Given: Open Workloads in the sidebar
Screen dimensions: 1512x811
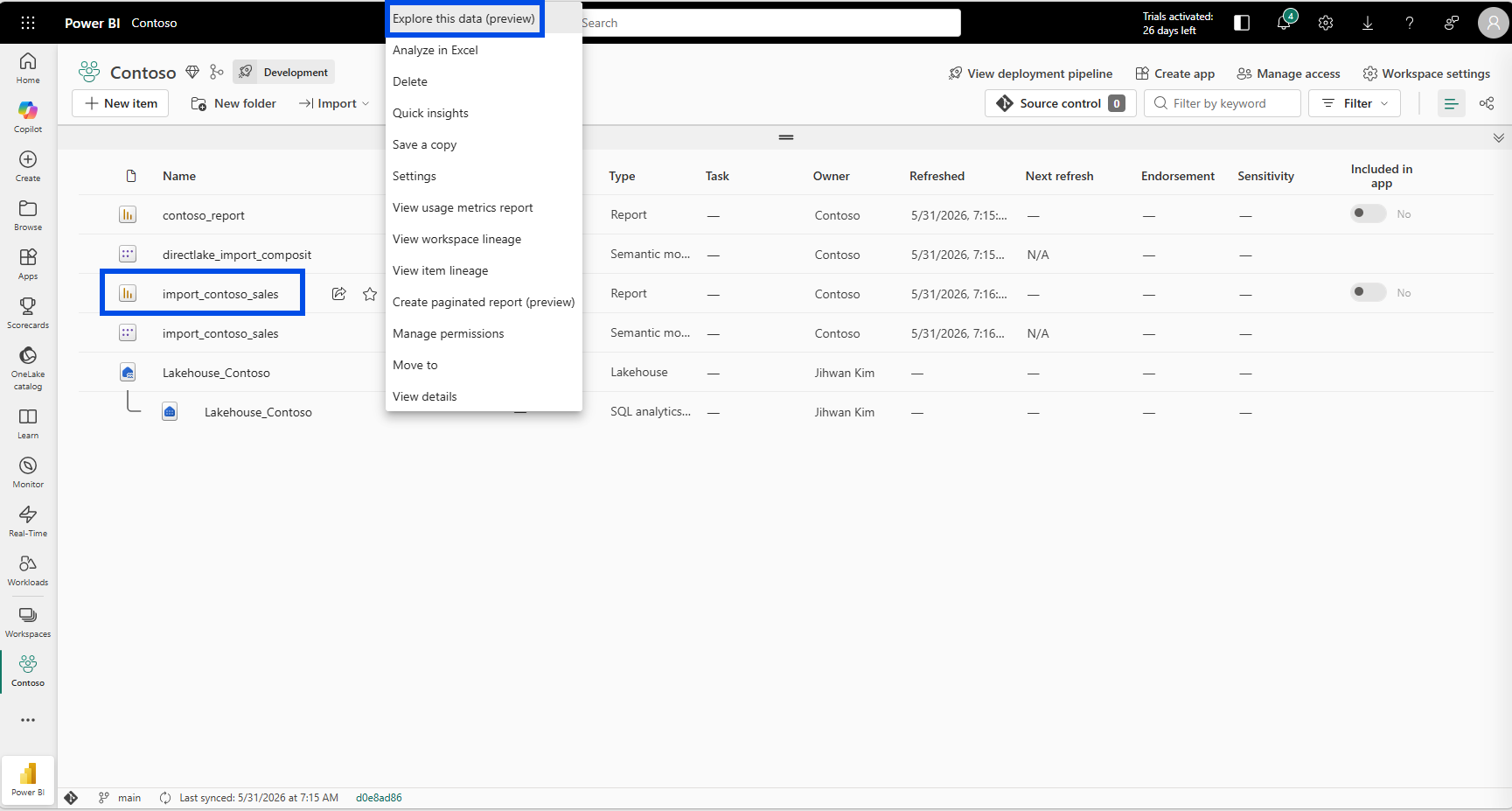Looking at the screenshot, I should [x=28, y=570].
